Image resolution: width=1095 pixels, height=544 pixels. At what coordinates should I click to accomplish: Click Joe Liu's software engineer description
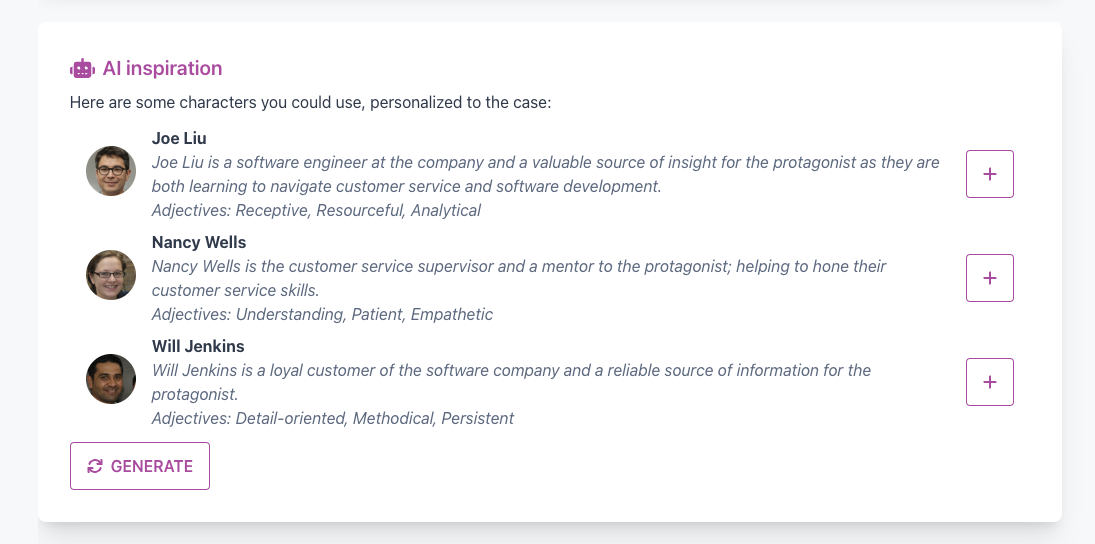pos(545,174)
